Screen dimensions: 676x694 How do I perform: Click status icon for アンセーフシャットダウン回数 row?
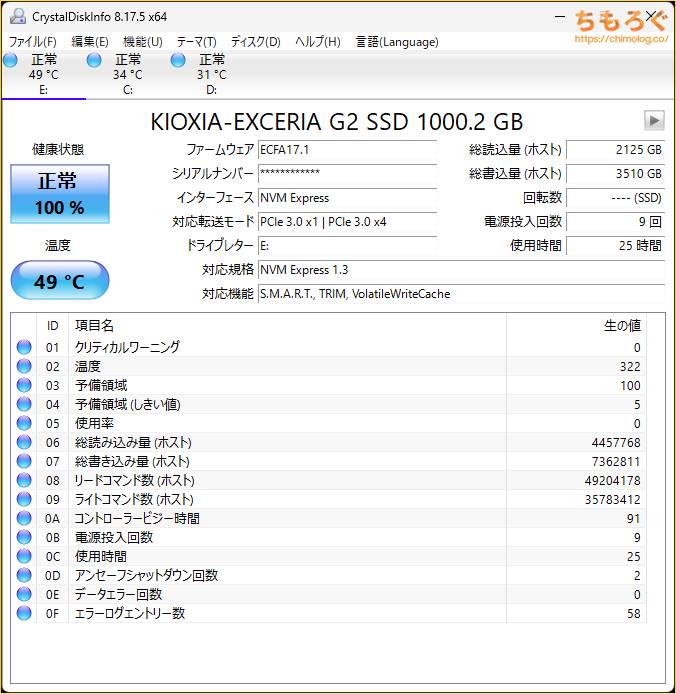[x=24, y=575]
